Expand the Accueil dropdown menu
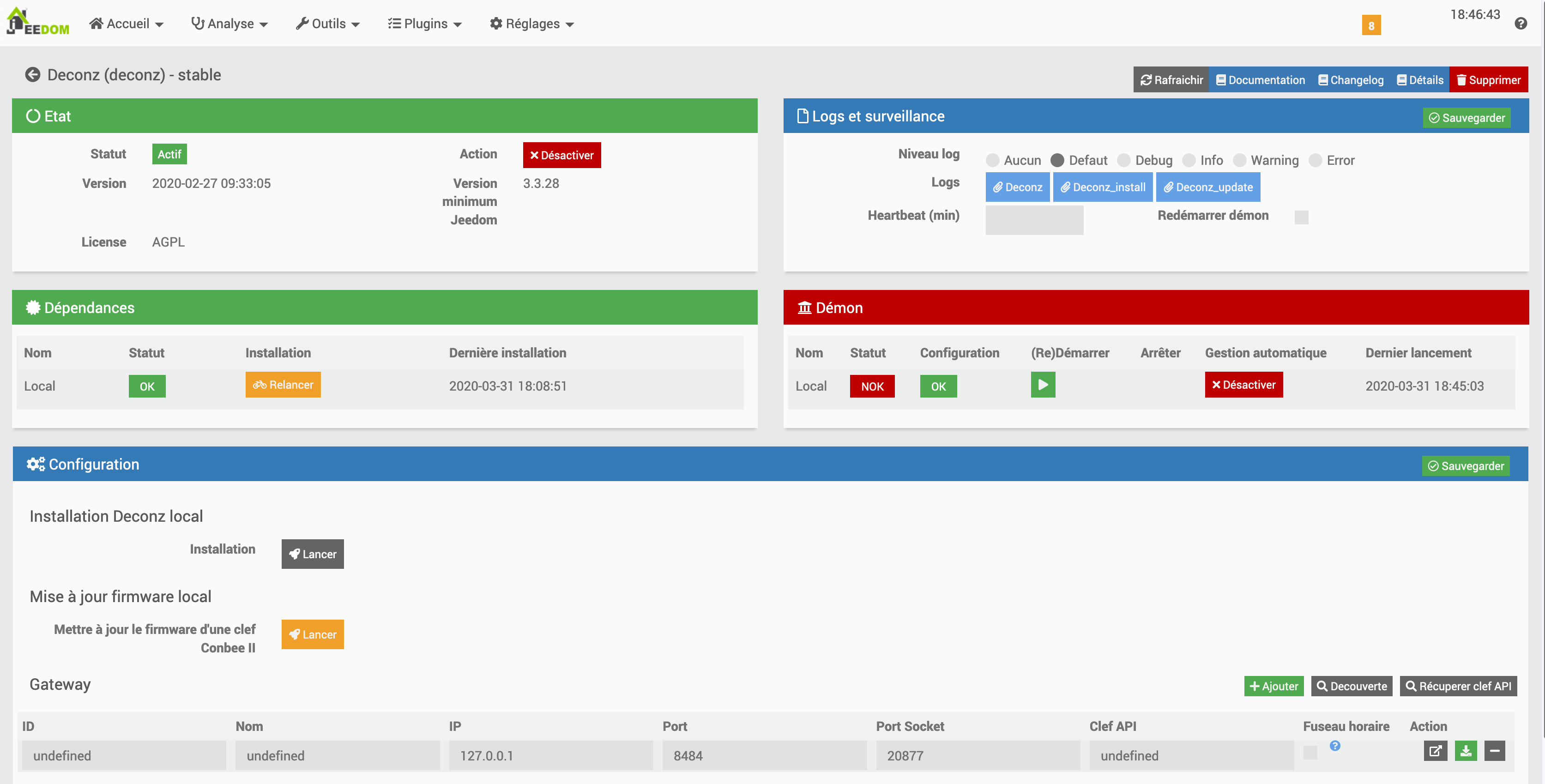The height and width of the screenshot is (784, 1545). [127, 24]
